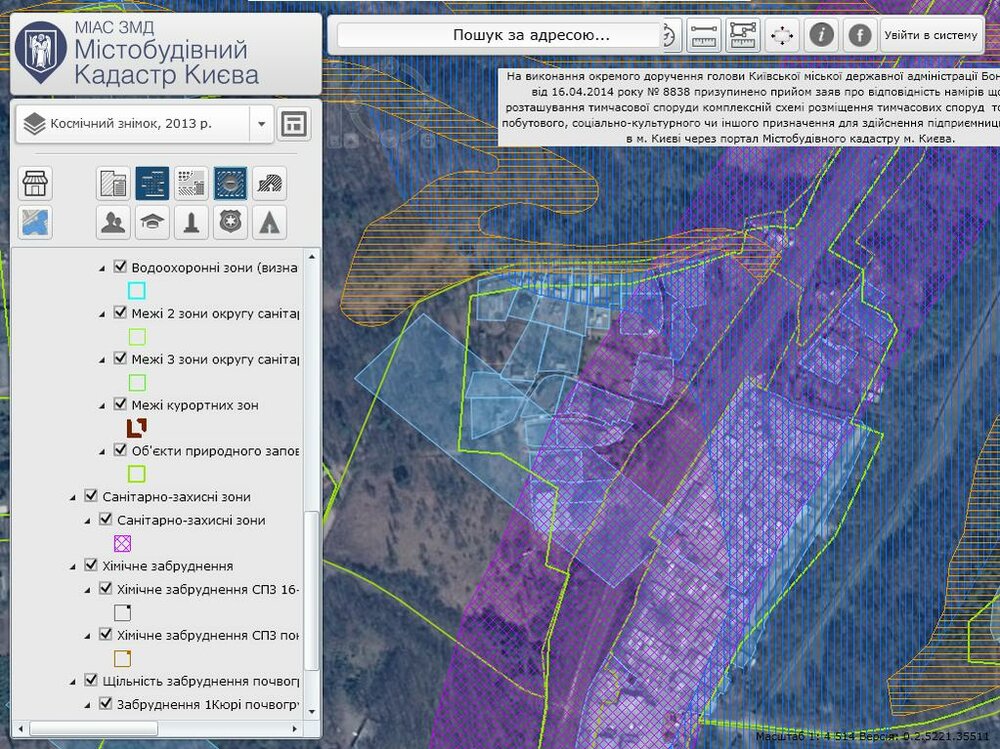Toggle the panel layout button beside basemap selector

coord(294,124)
